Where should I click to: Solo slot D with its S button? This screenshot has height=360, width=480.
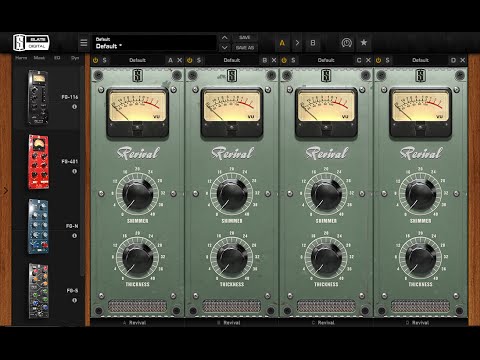[x=388, y=60]
